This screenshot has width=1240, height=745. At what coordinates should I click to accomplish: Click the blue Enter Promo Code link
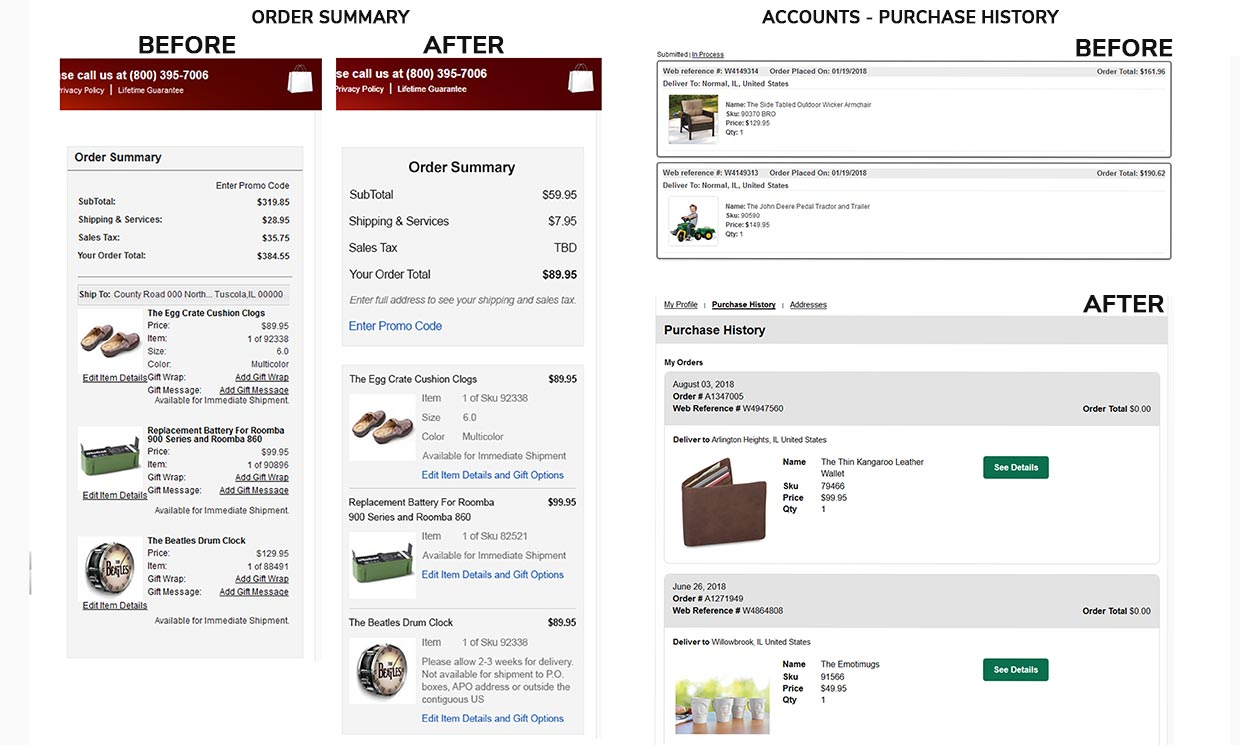(395, 326)
